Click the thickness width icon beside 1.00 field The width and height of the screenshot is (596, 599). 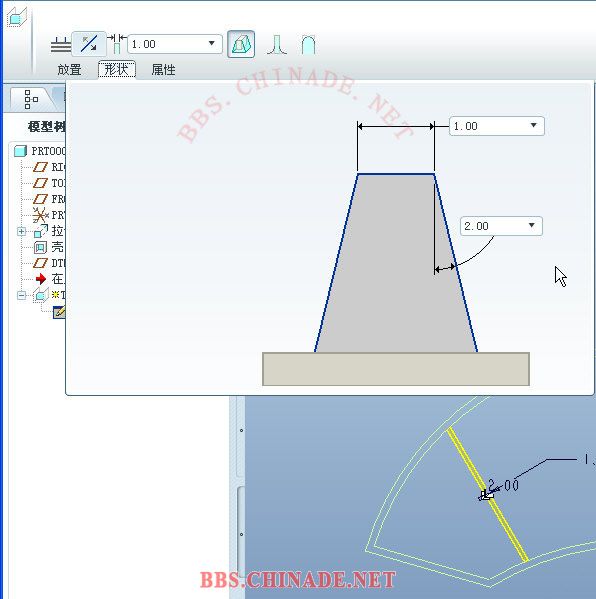tap(117, 44)
